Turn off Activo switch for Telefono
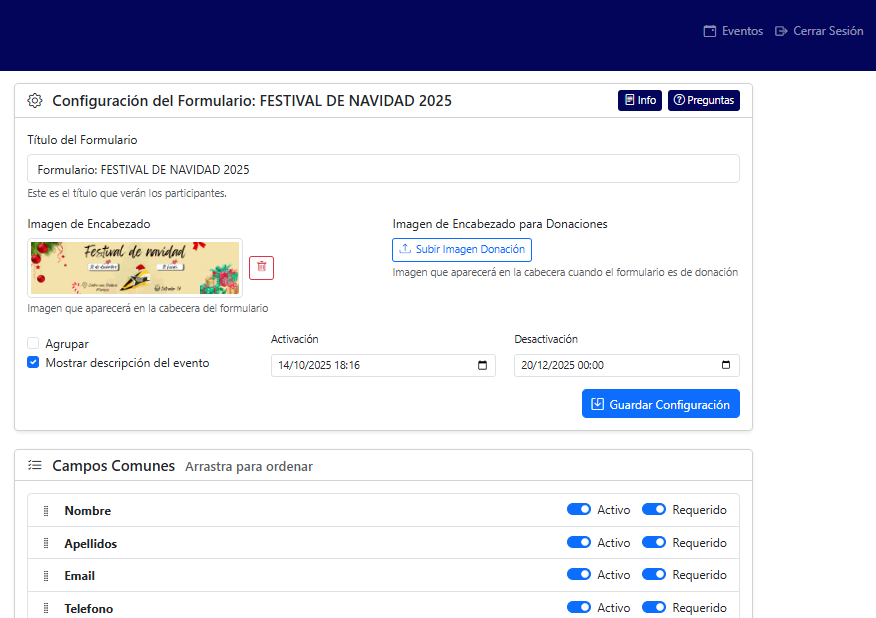This screenshot has width=876, height=618. click(x=579, y=607)
